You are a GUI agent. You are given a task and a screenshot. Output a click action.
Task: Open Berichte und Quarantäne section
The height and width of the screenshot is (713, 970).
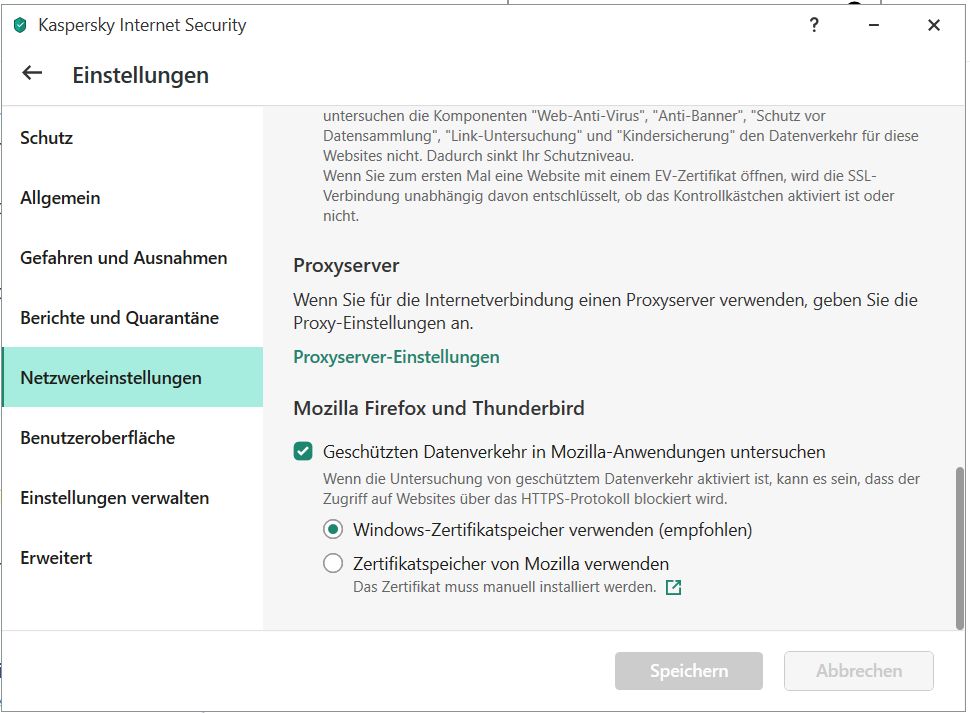132,317
